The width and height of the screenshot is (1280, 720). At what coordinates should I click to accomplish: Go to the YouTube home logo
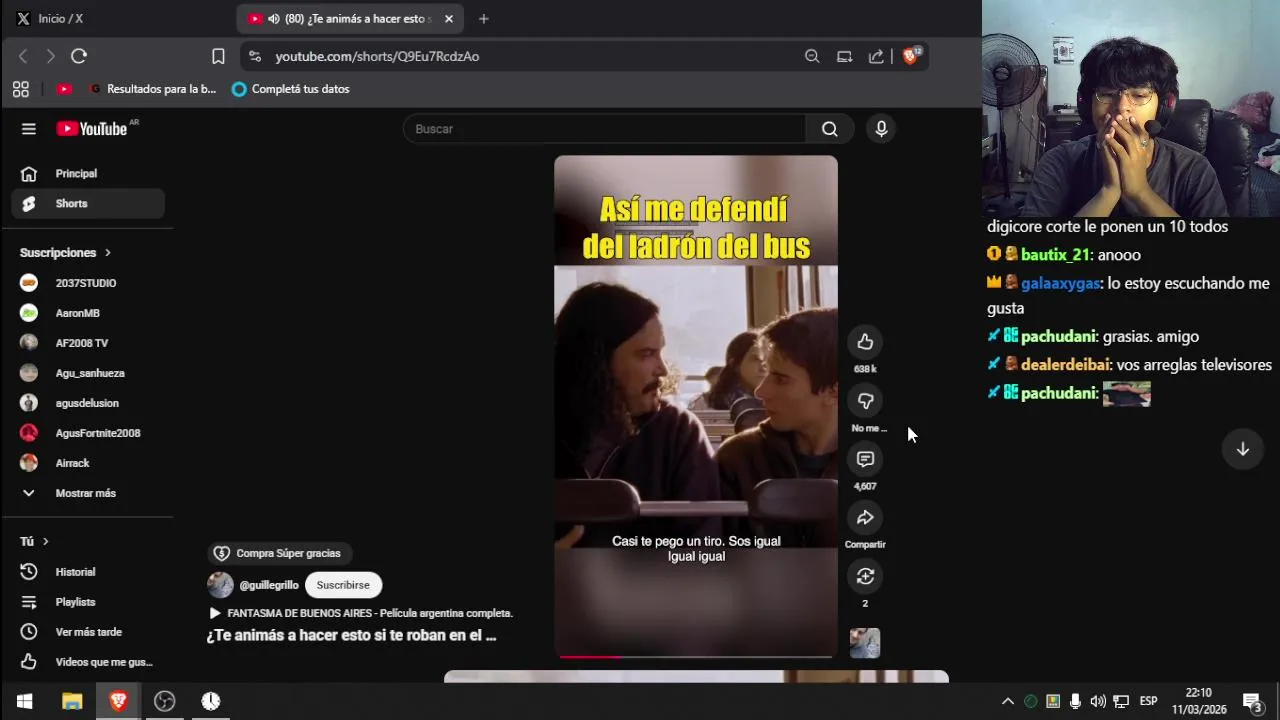(x=92, y=129)
